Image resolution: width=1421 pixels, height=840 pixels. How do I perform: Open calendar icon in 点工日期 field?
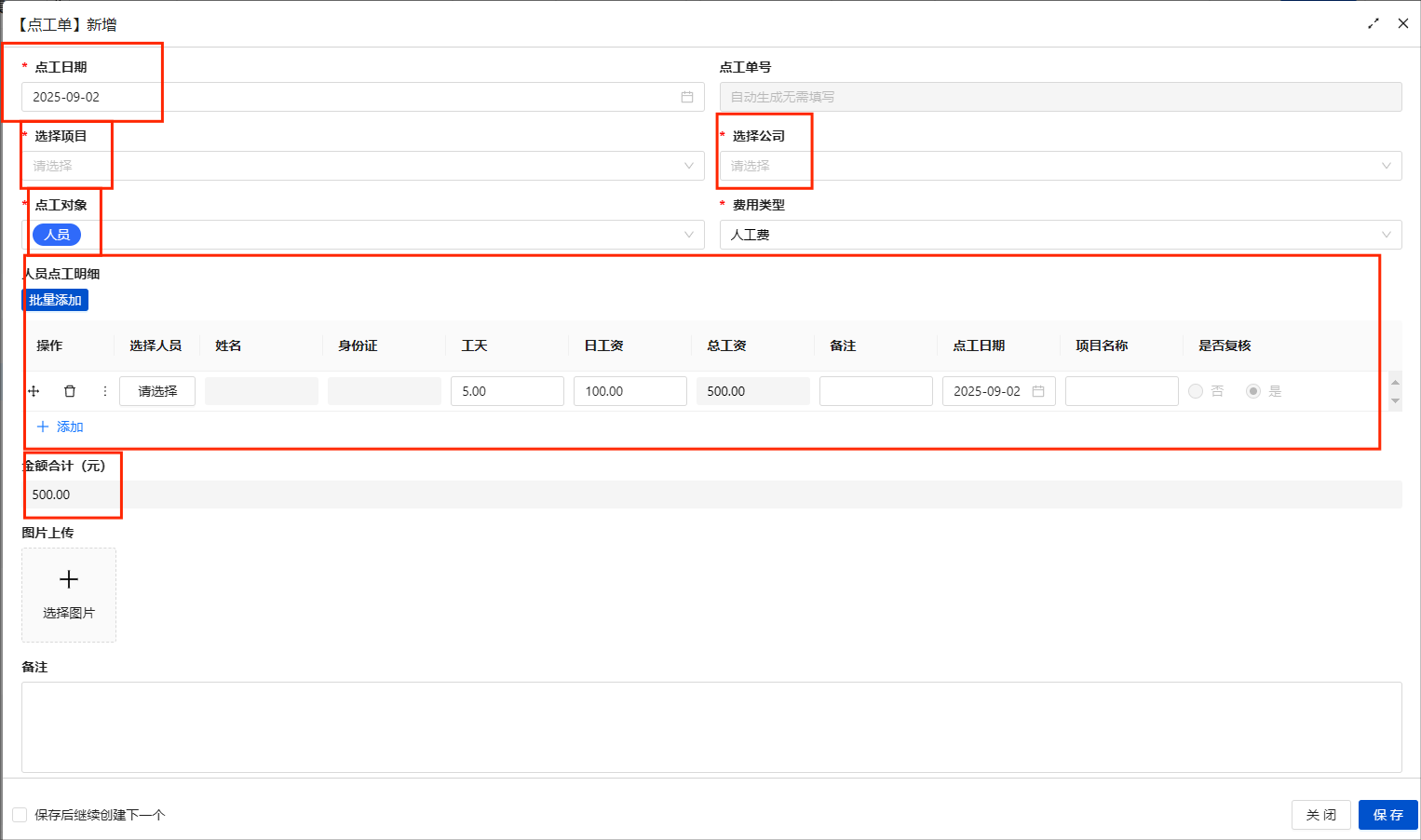click(x=687, y=97)
